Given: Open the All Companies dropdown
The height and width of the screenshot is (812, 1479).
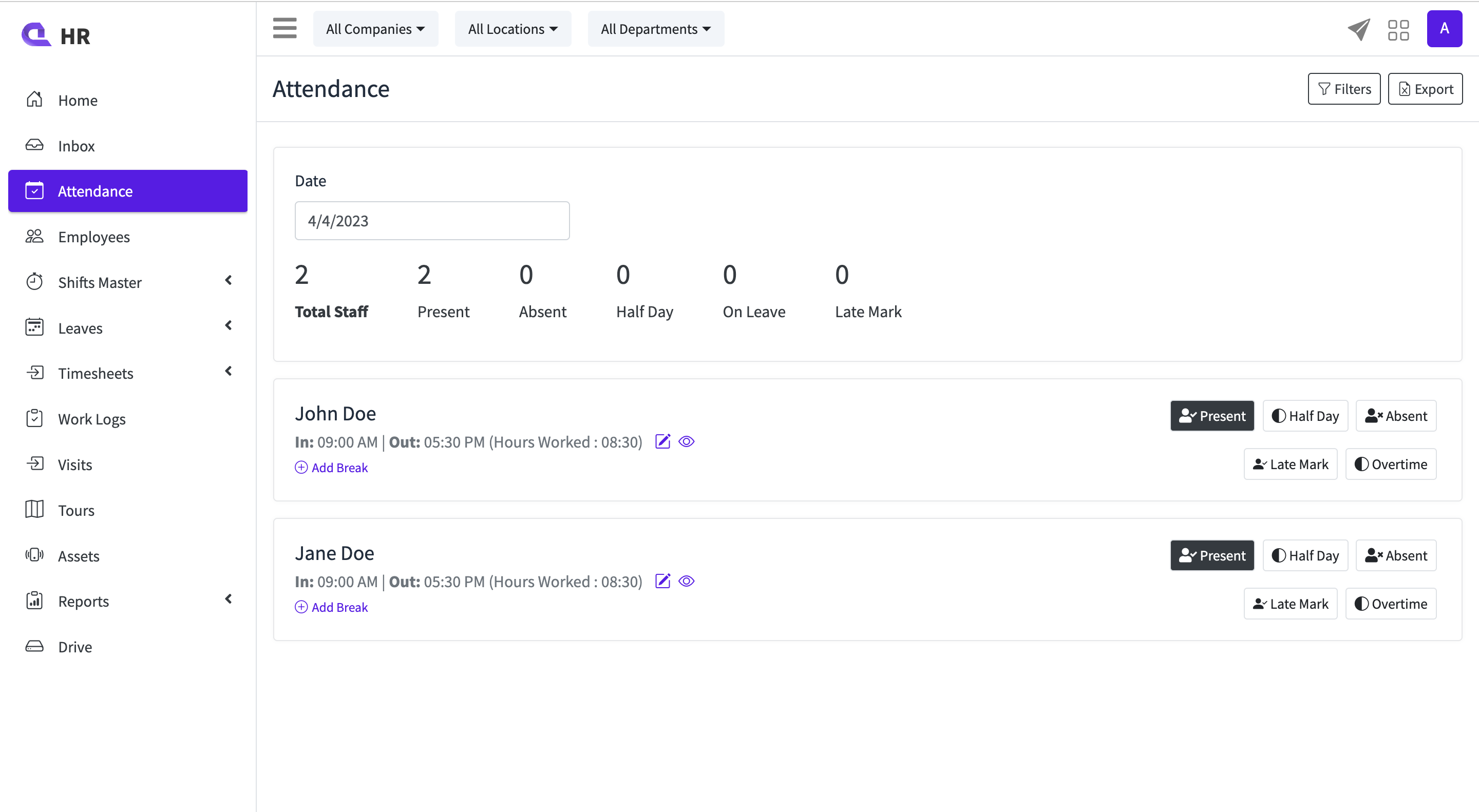Looking at the screenshot, I should coord(375,29).
